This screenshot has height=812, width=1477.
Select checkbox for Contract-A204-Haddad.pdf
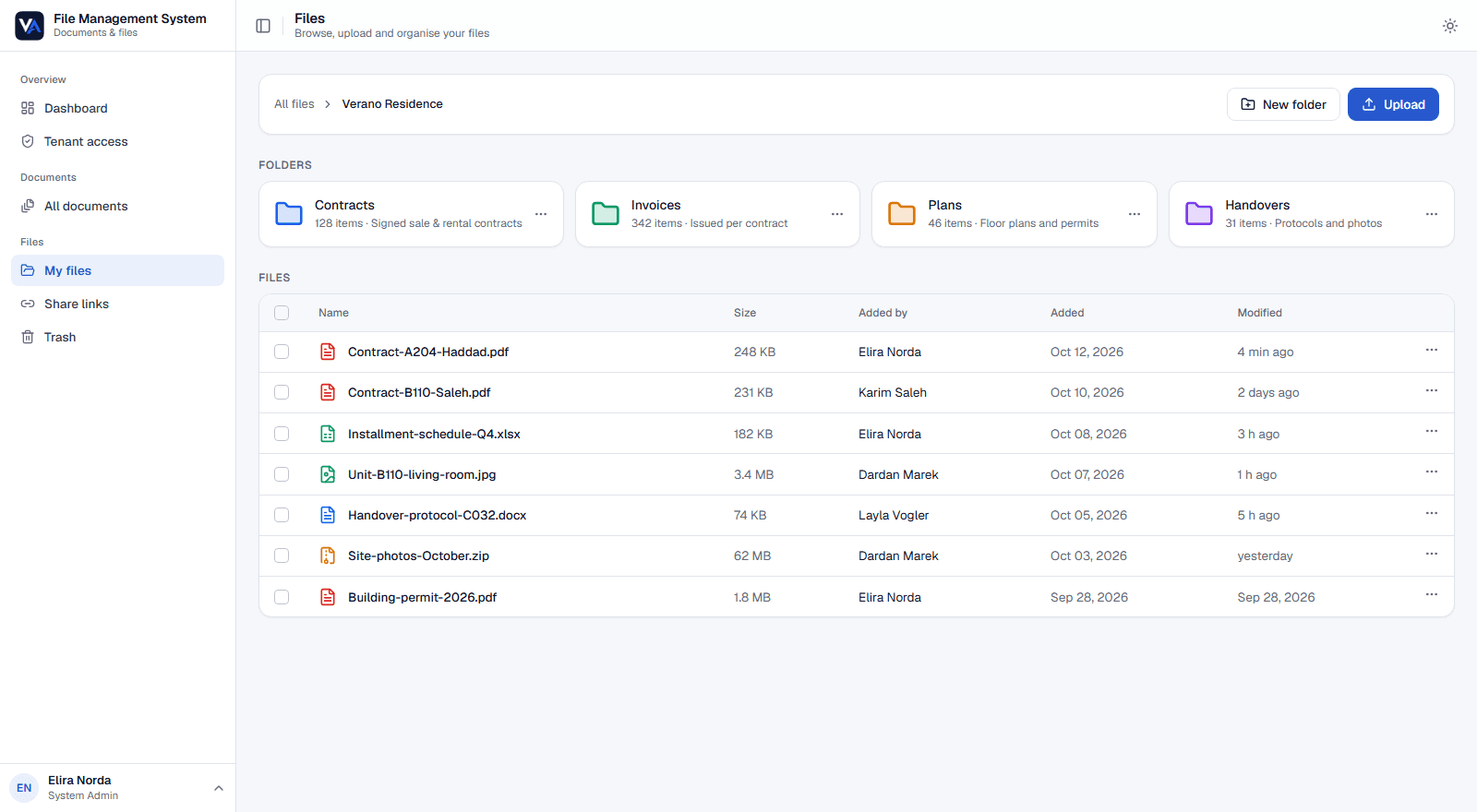tap(282, 352)
